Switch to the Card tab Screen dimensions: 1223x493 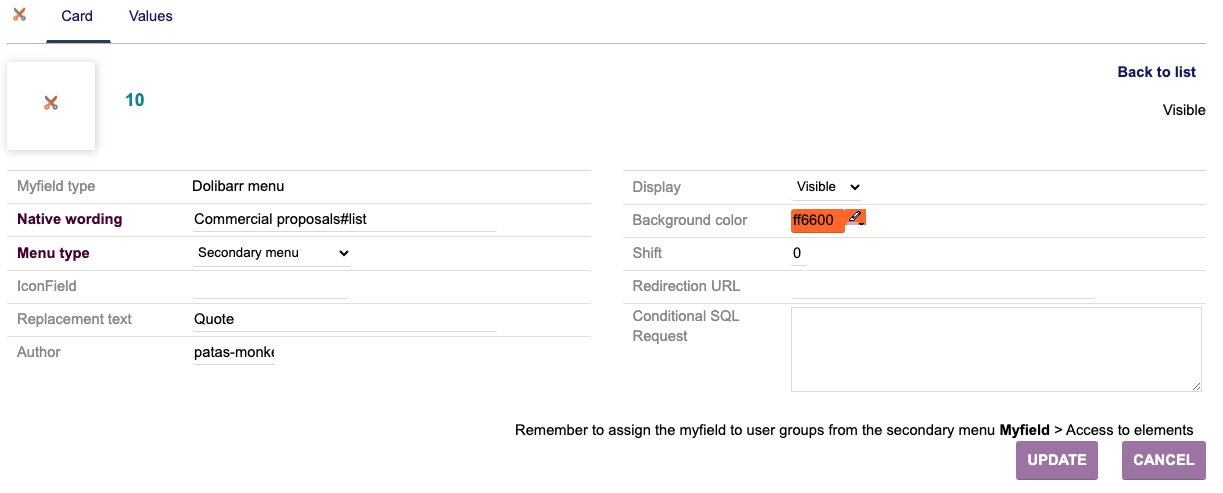coord(77,16)
